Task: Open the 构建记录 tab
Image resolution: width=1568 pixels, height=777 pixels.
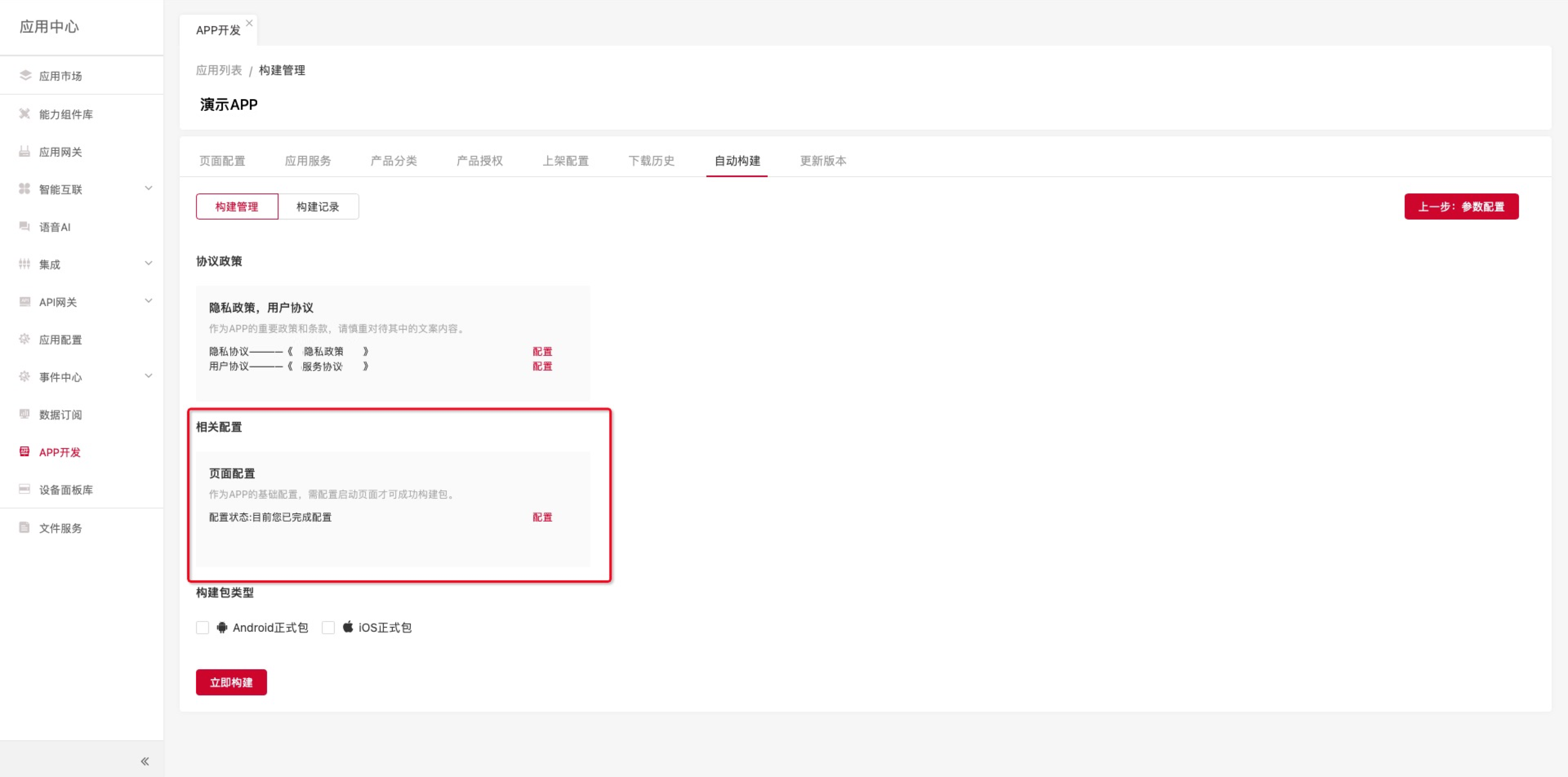Action: [318, 207]
